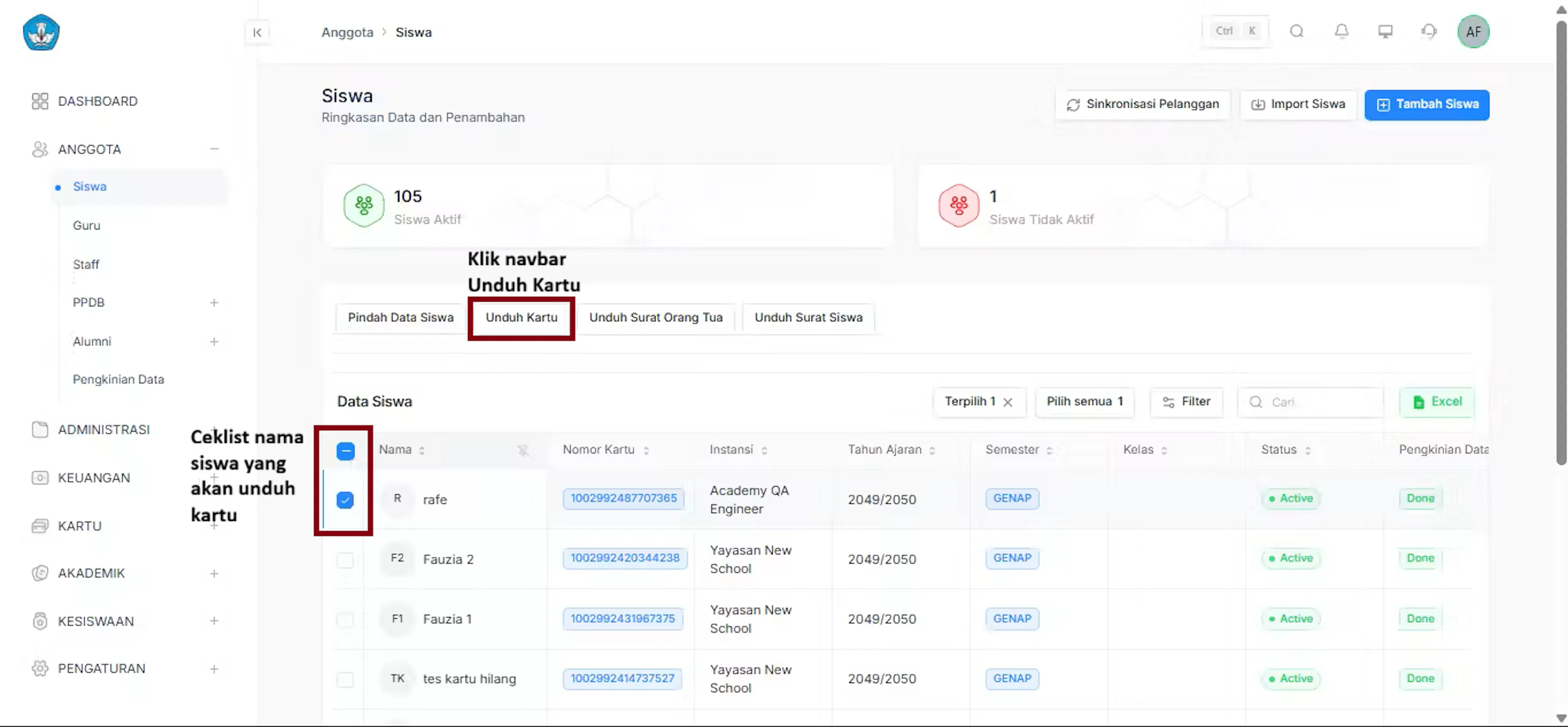Clear selection with Terpilih X icon
Image resolution: width=1568 pixels, height=727 pixels.
pos(1008,402)
